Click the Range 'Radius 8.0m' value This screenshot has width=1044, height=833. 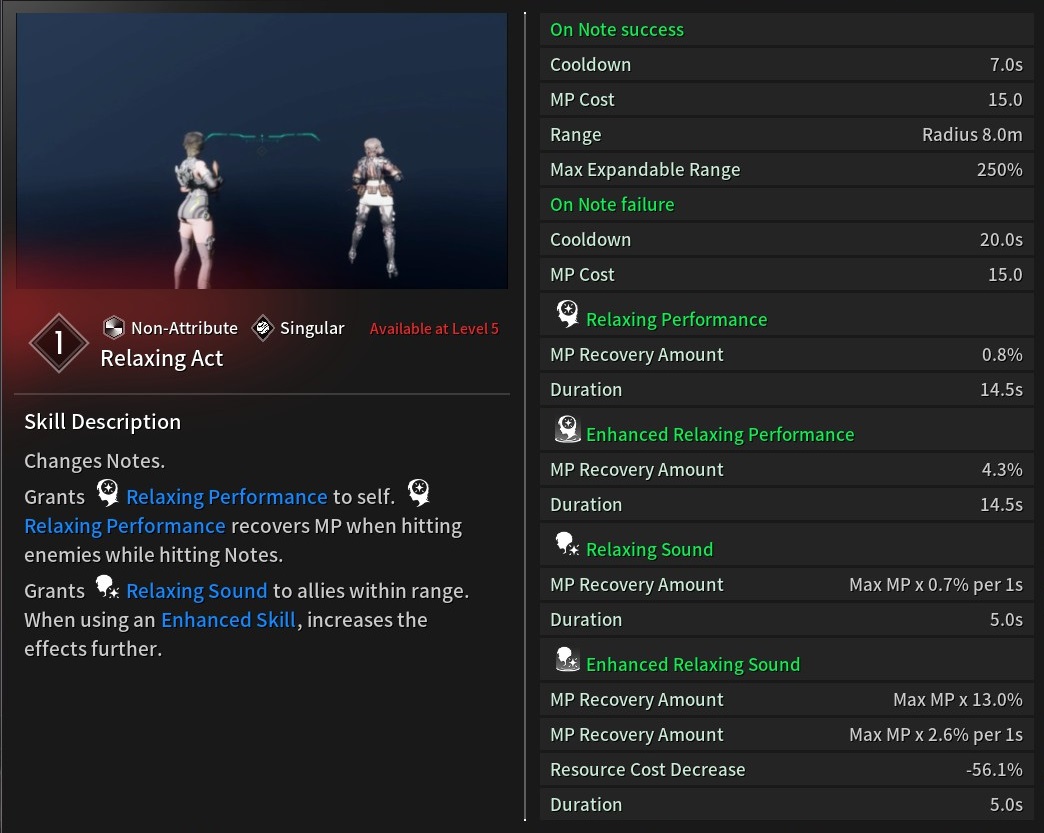972,135
